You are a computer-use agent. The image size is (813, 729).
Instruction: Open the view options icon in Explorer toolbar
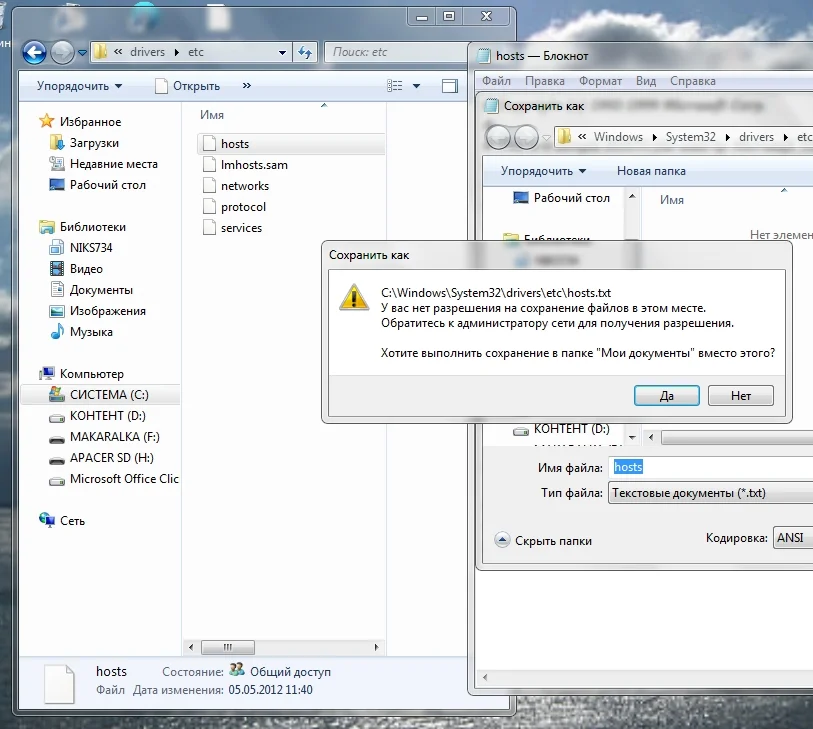(396, 86)
